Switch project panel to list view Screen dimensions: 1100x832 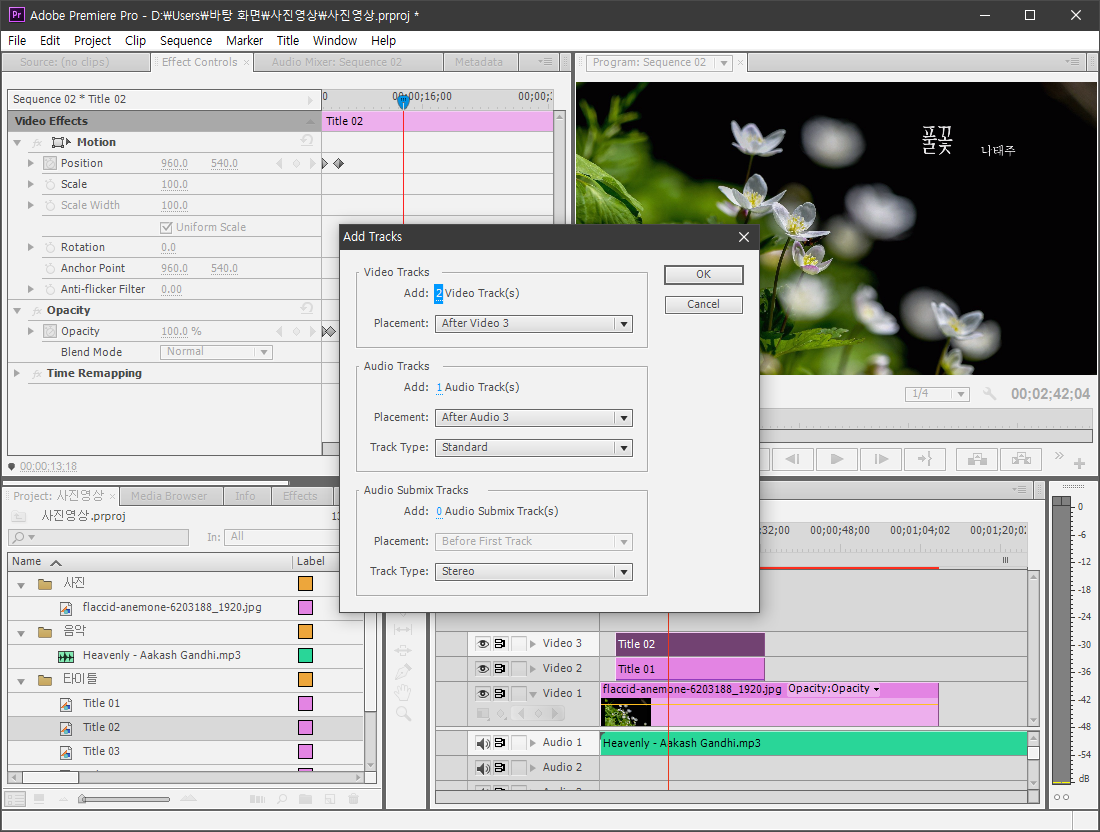point(15,799)
